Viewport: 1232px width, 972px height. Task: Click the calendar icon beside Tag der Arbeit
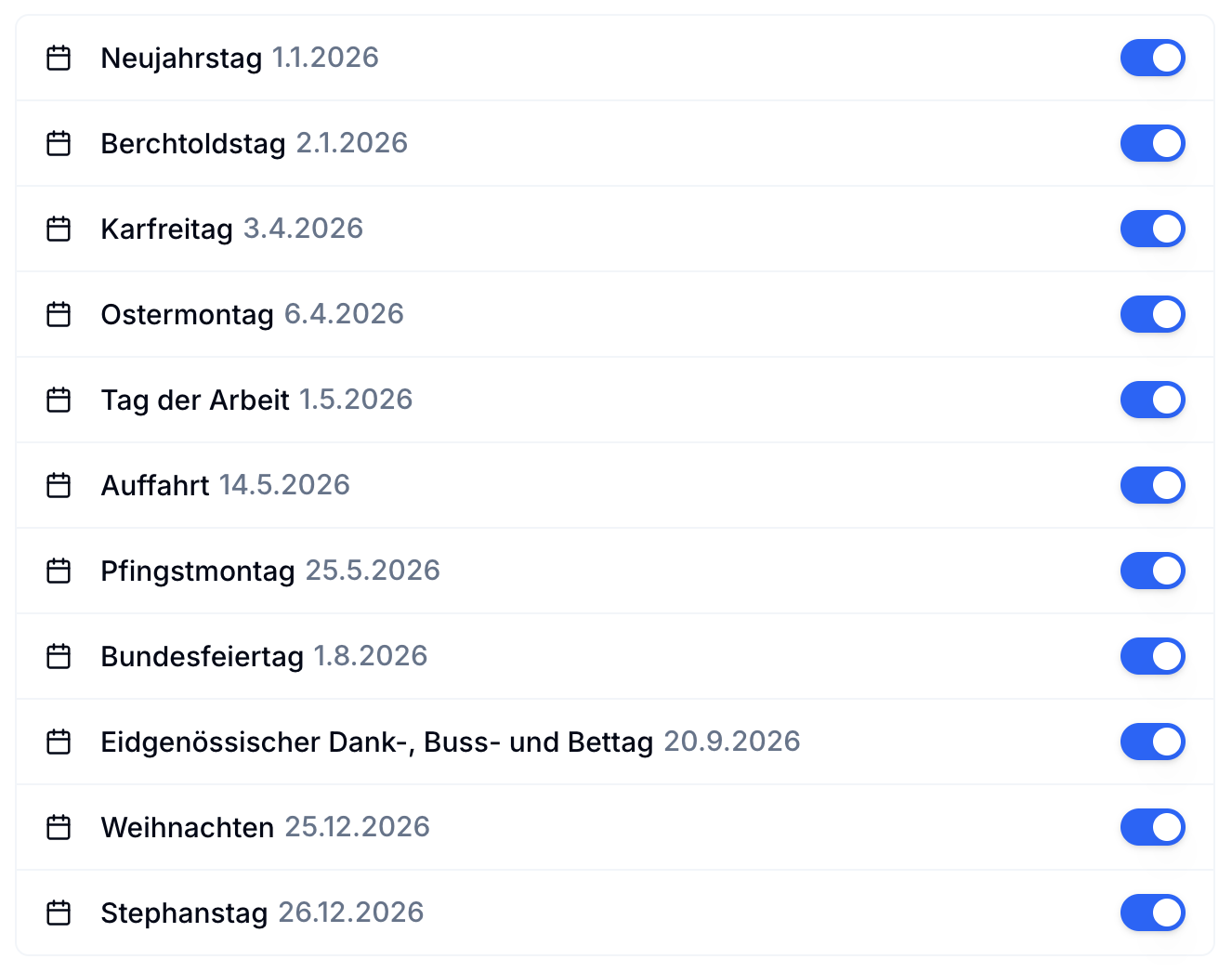pos(59,400)
